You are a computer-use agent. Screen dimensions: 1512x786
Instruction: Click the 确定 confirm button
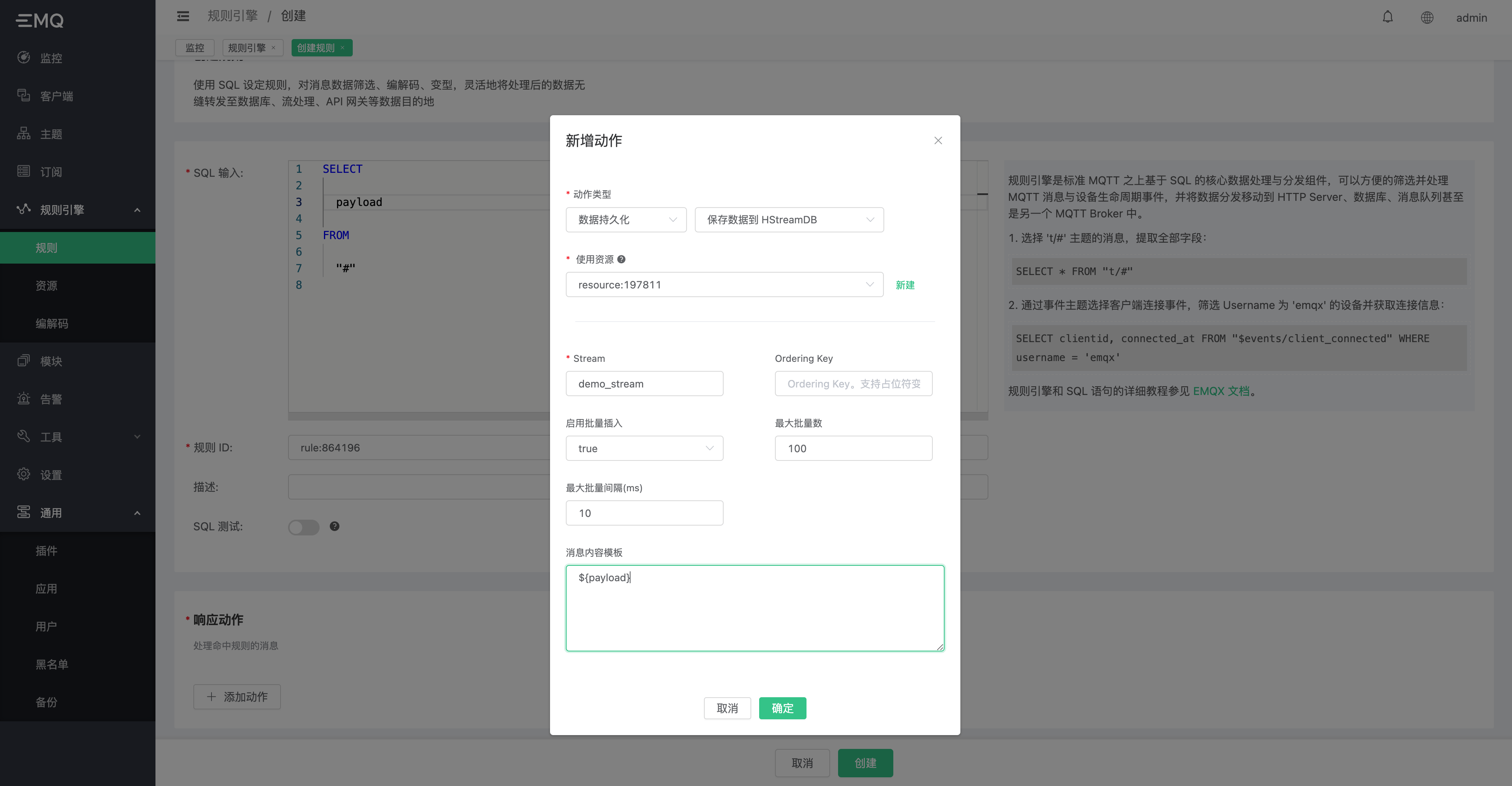click(782, 708)
